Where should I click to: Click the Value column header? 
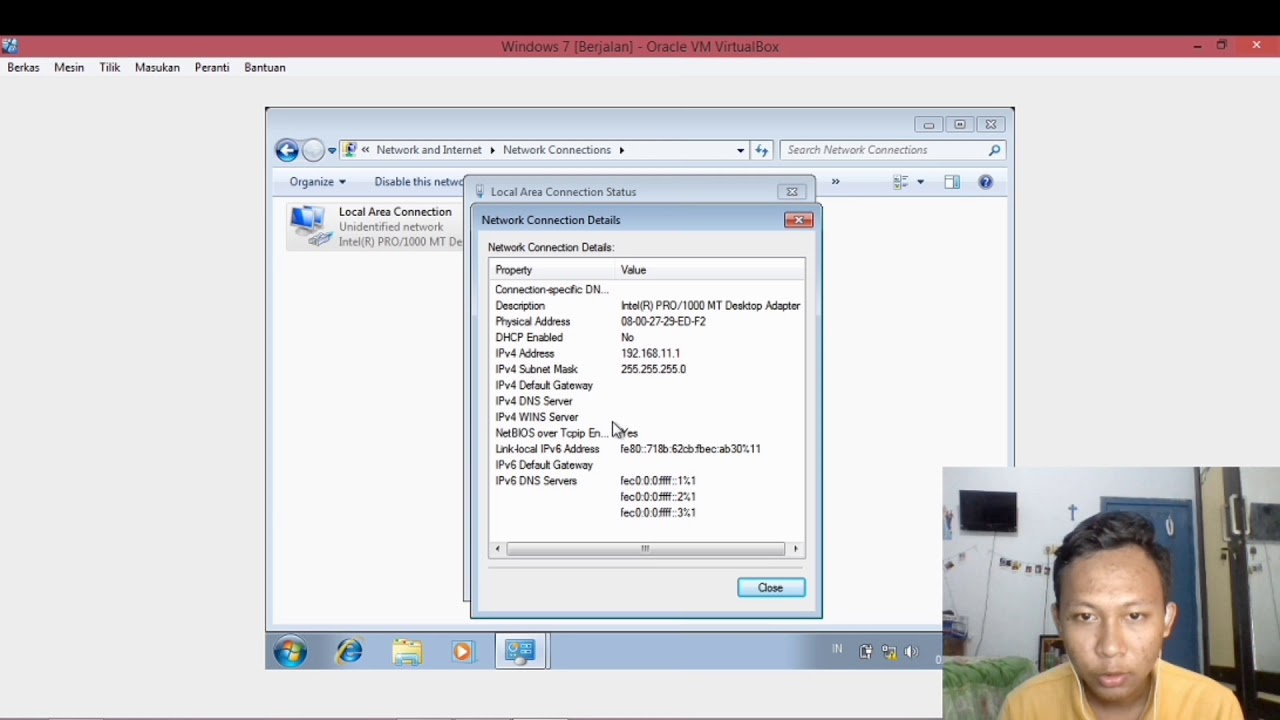point(709,270)
